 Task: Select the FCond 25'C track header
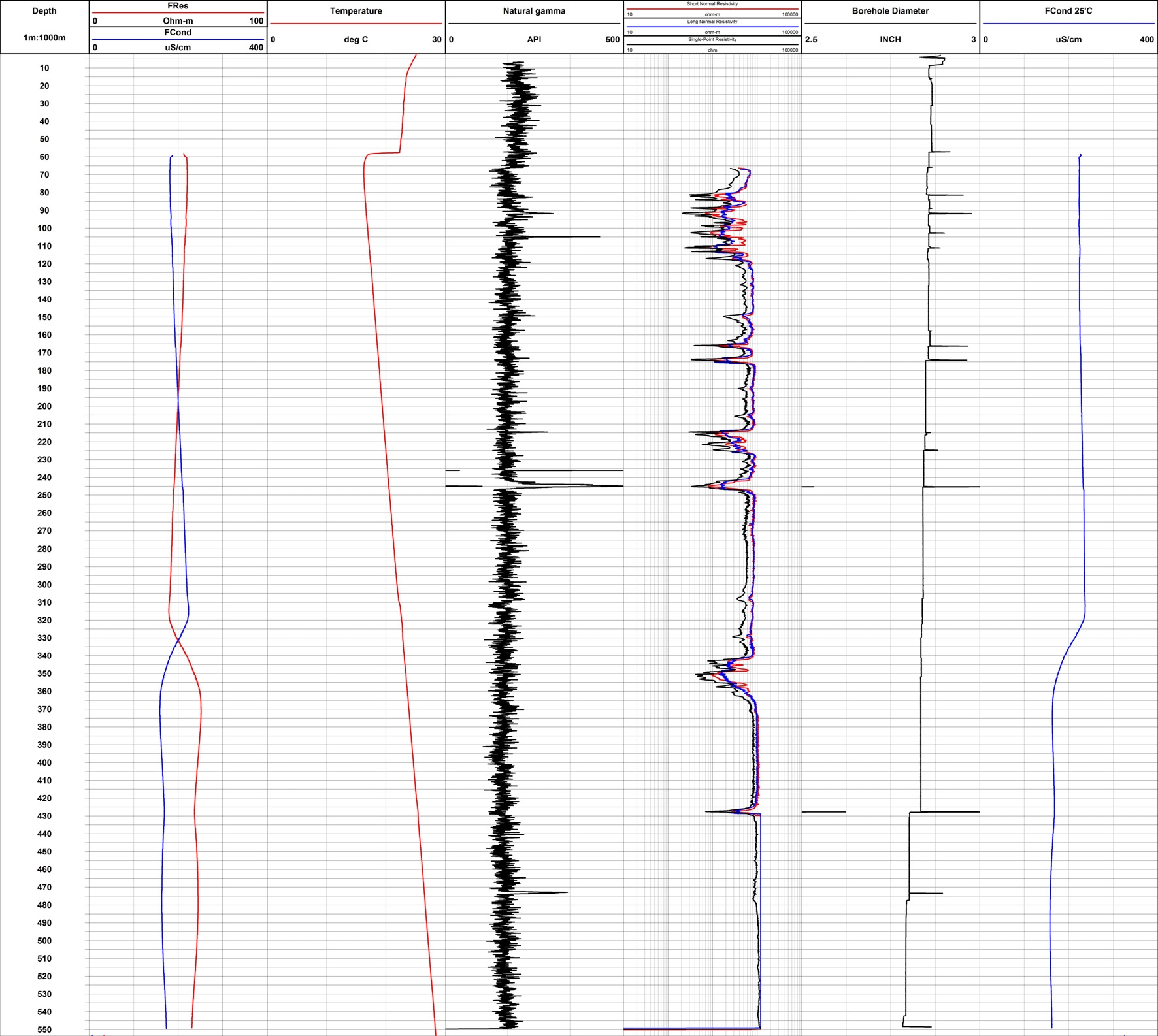point(1068,11)
